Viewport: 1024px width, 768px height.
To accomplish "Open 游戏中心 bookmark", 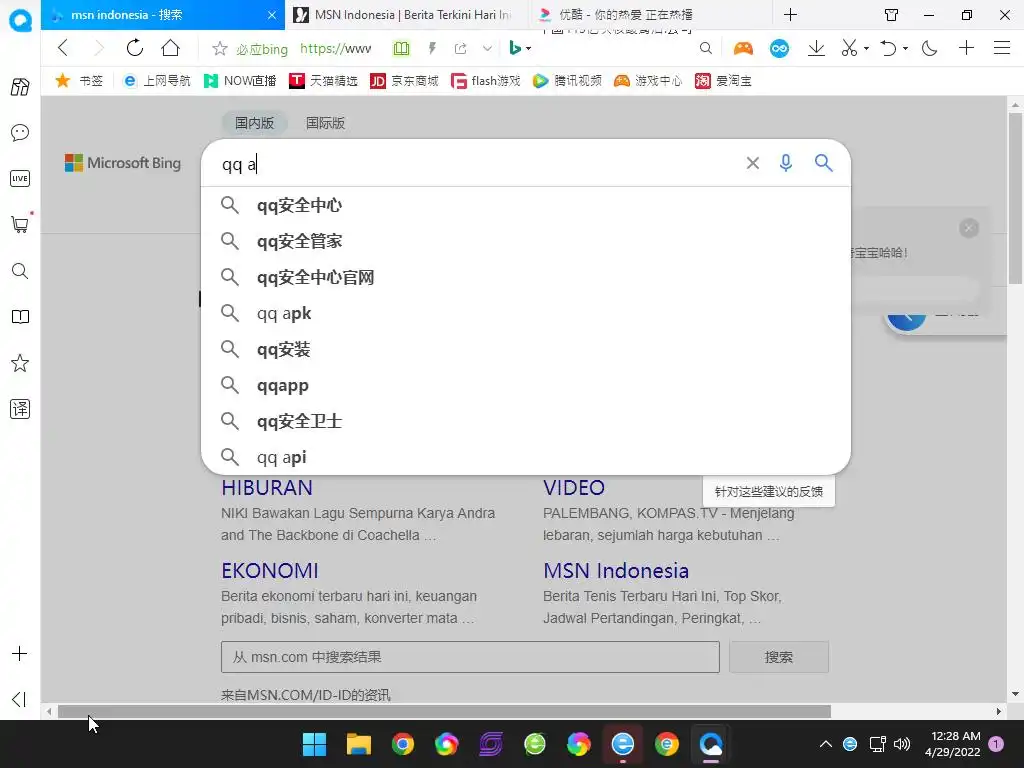I will pos(648,80).
